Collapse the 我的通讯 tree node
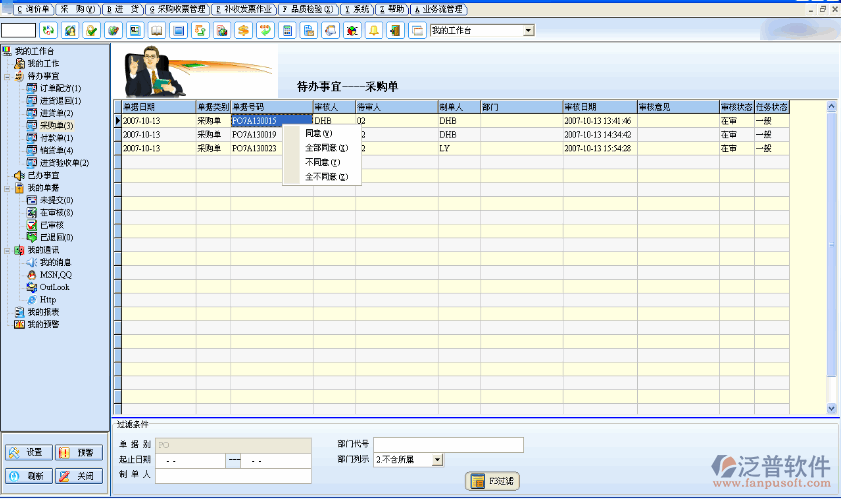The image size is (841, 499). click(7, 249)
